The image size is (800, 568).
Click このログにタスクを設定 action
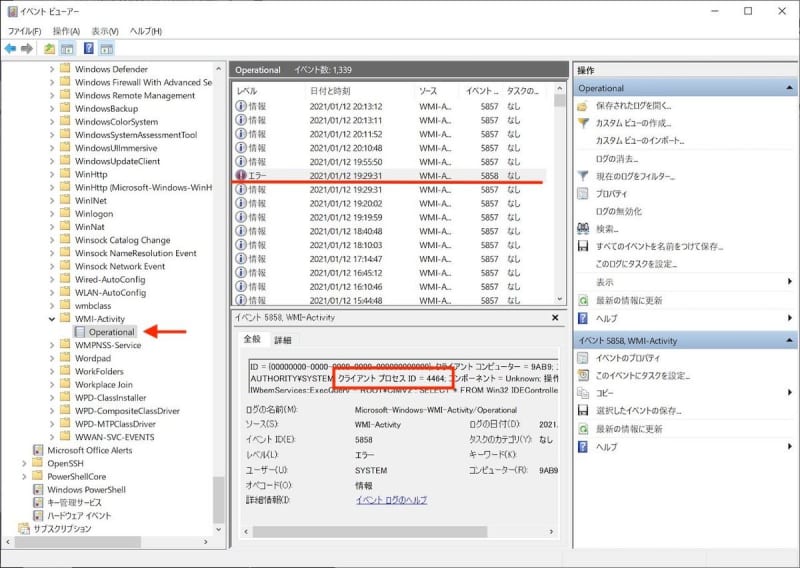(x=637, y=264)
